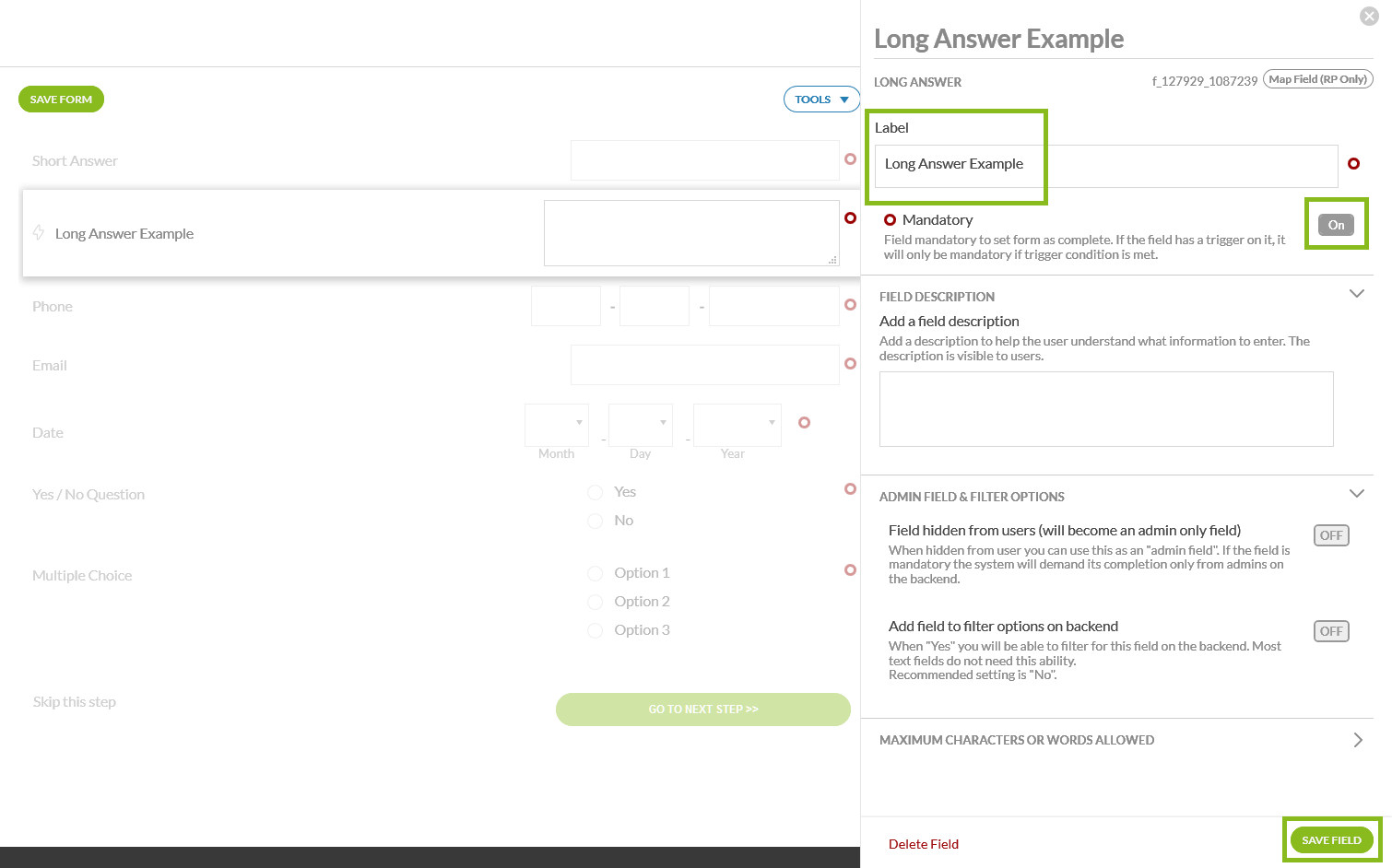This screenshot has height=868, width=1392.
Task: Click the Save Field button
Action: coord(1330,840)
